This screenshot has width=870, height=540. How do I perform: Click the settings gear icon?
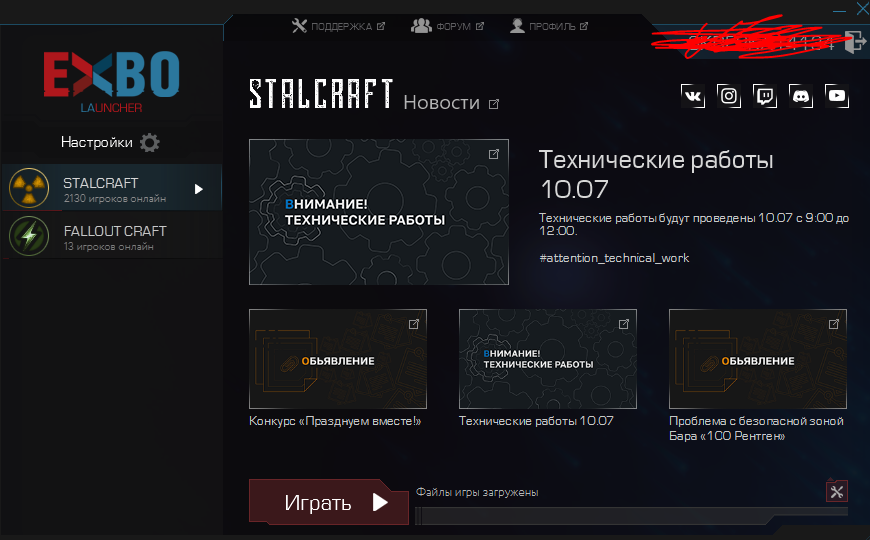point(149,143)
